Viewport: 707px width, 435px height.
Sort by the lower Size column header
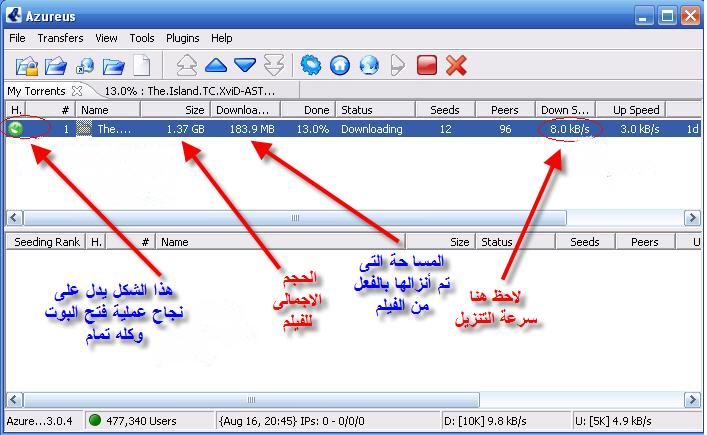pyautogui.click(x=440, y=242)
